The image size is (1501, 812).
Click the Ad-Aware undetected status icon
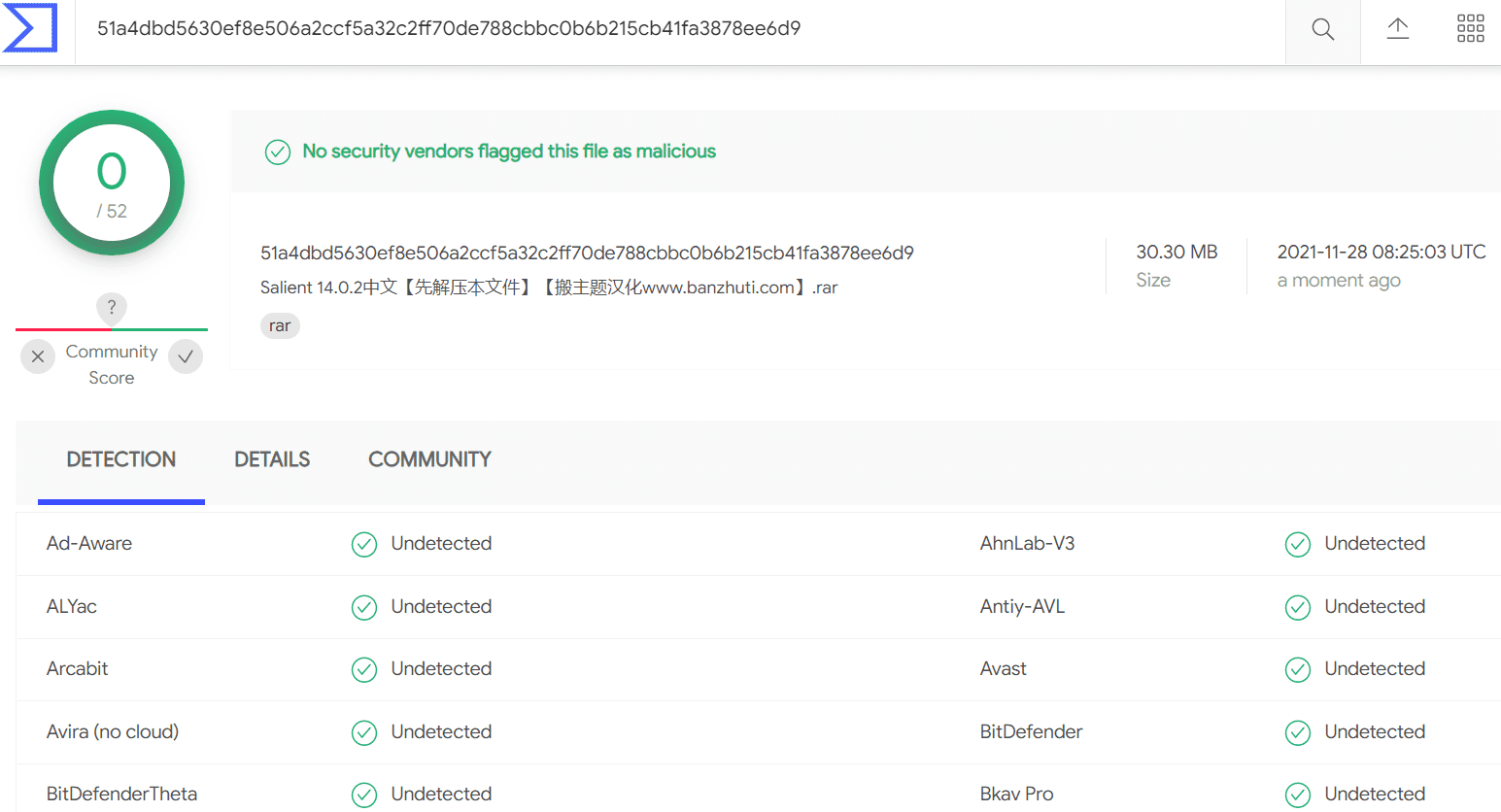coord(364,544)
